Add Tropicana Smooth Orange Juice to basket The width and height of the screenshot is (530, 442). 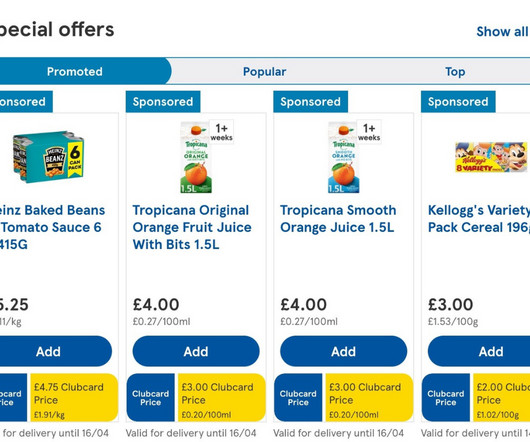(x=343, y=351)
